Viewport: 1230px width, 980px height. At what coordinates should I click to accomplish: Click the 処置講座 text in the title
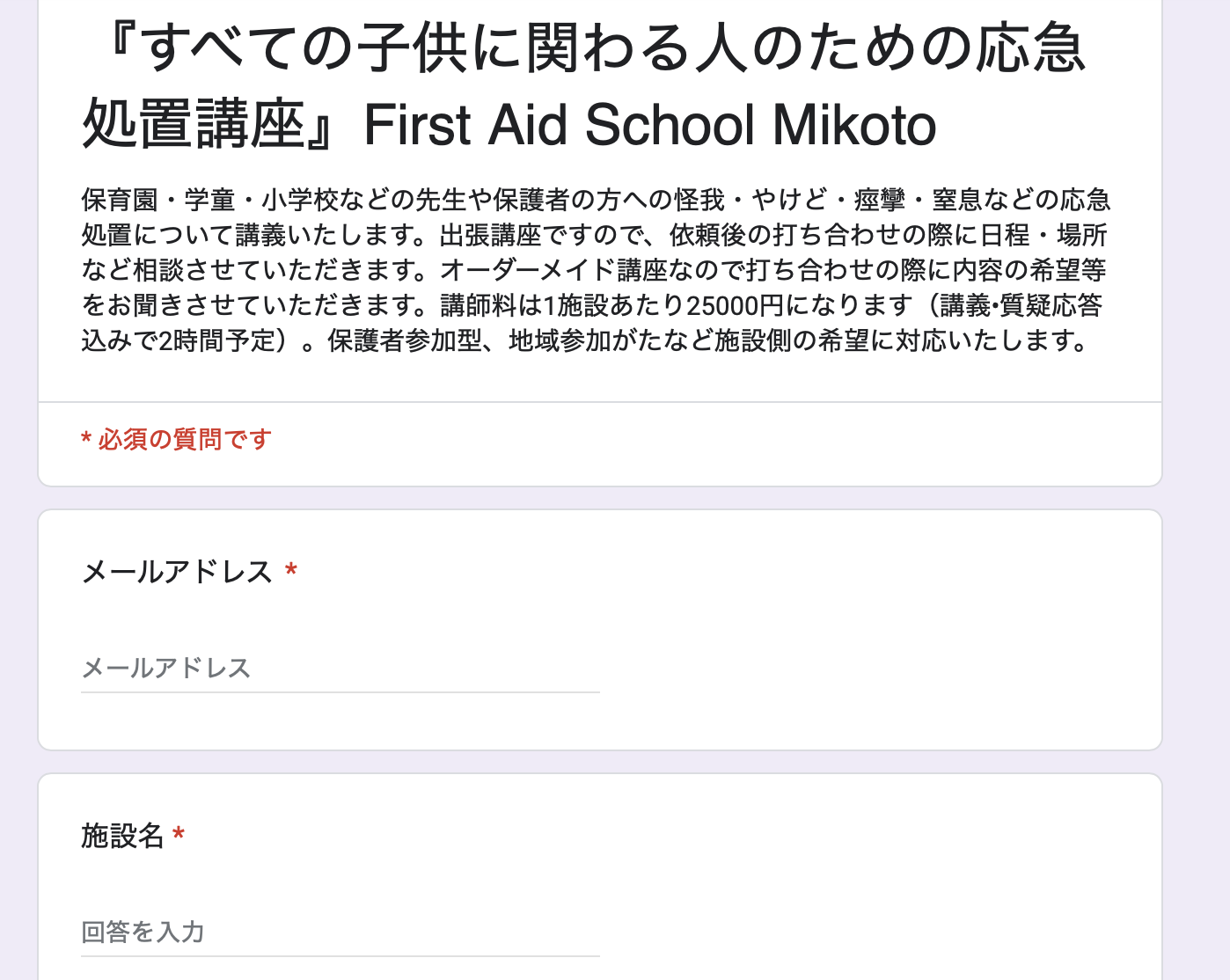[194, 124]
